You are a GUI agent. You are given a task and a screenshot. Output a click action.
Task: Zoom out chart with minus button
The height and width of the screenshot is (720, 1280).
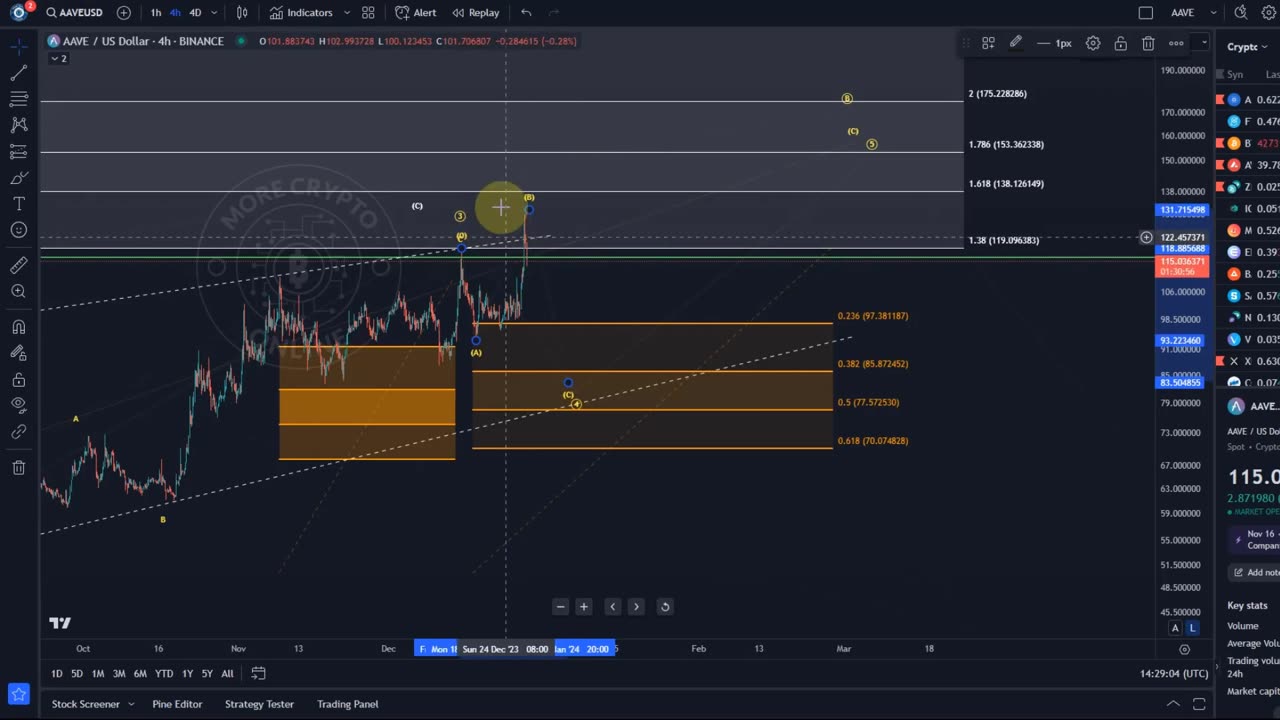[x=560, y=606]
